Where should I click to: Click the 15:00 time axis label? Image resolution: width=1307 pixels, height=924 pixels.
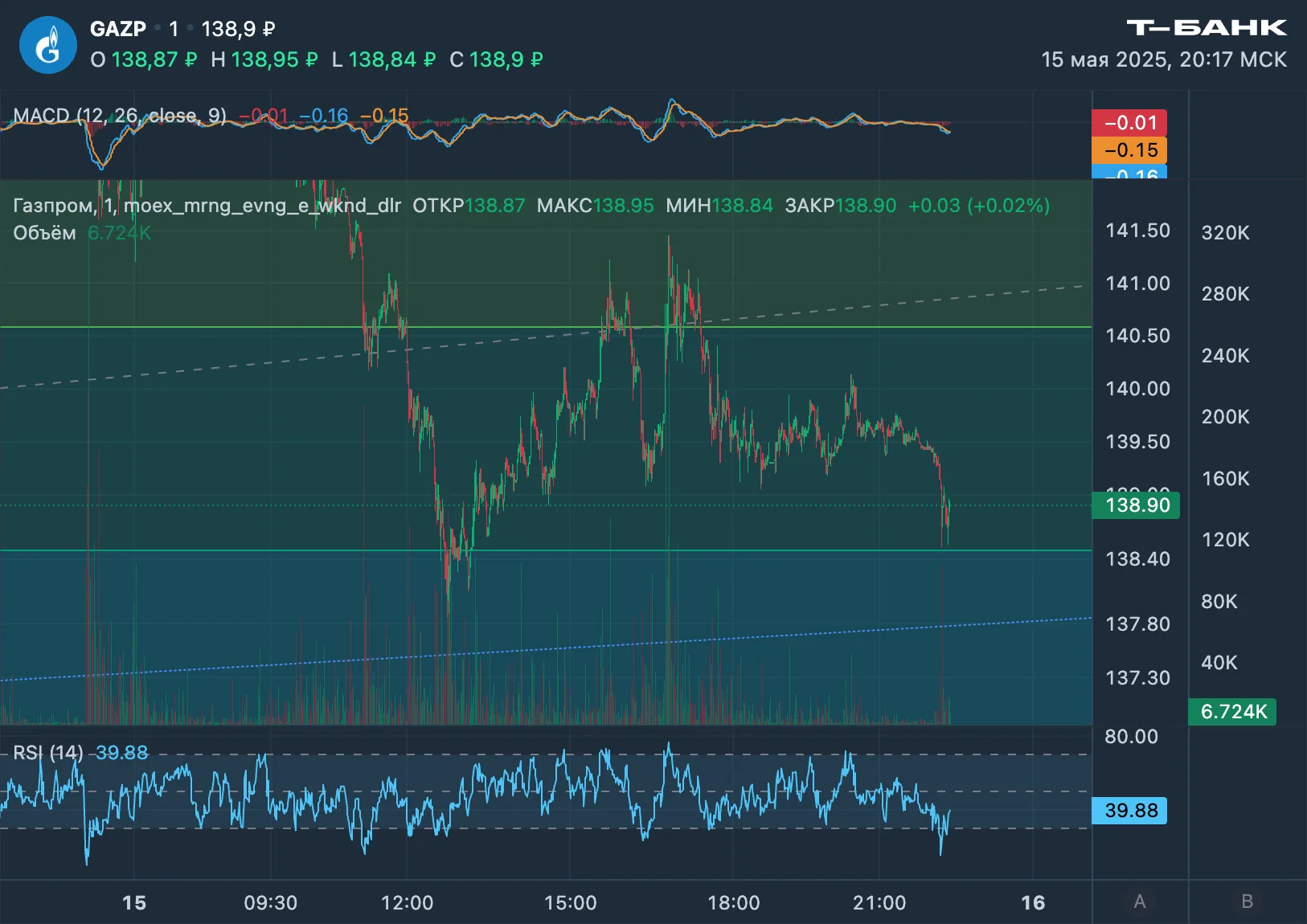(x=570, y=903)
